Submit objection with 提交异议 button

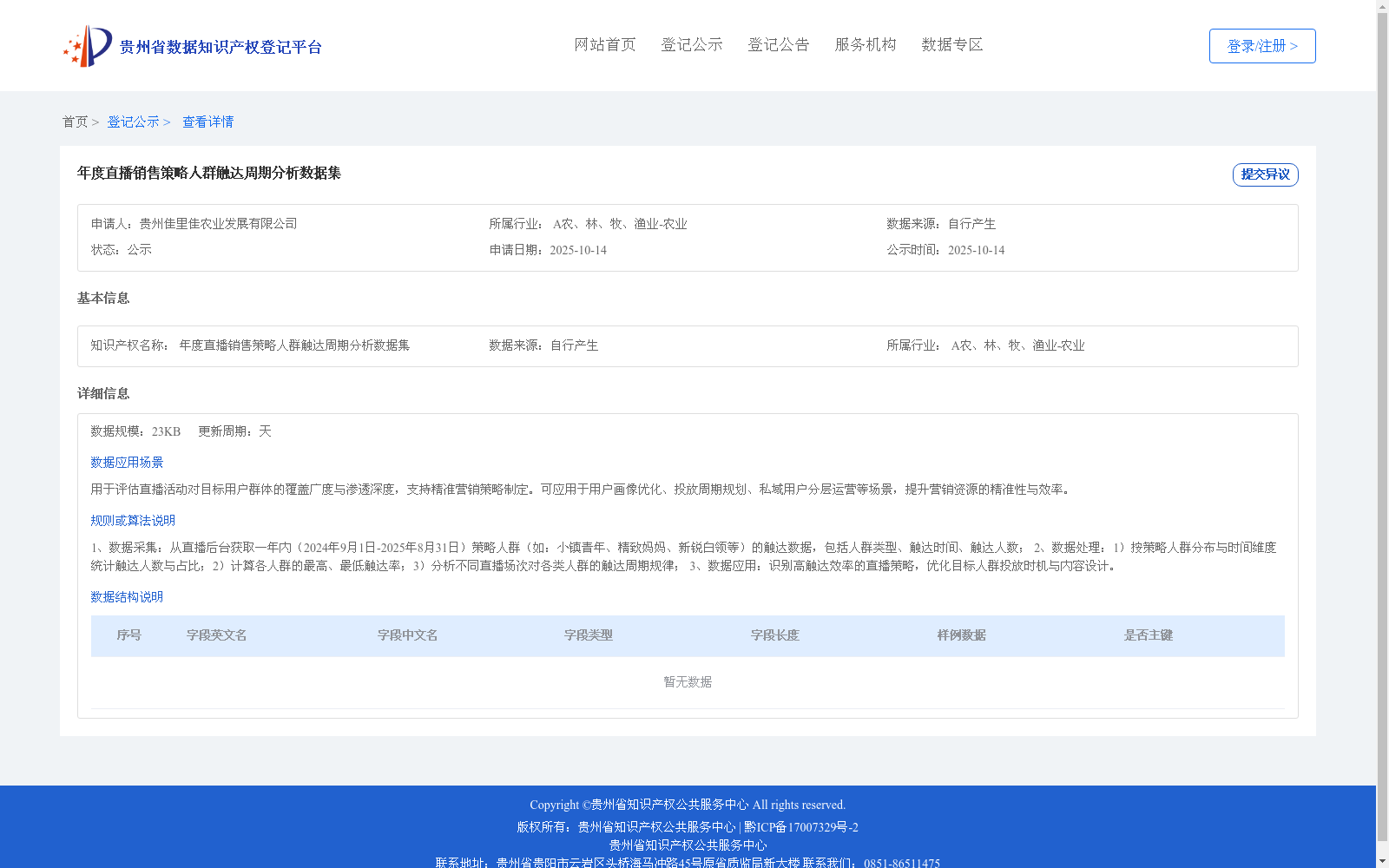(x=1265, y=174)
